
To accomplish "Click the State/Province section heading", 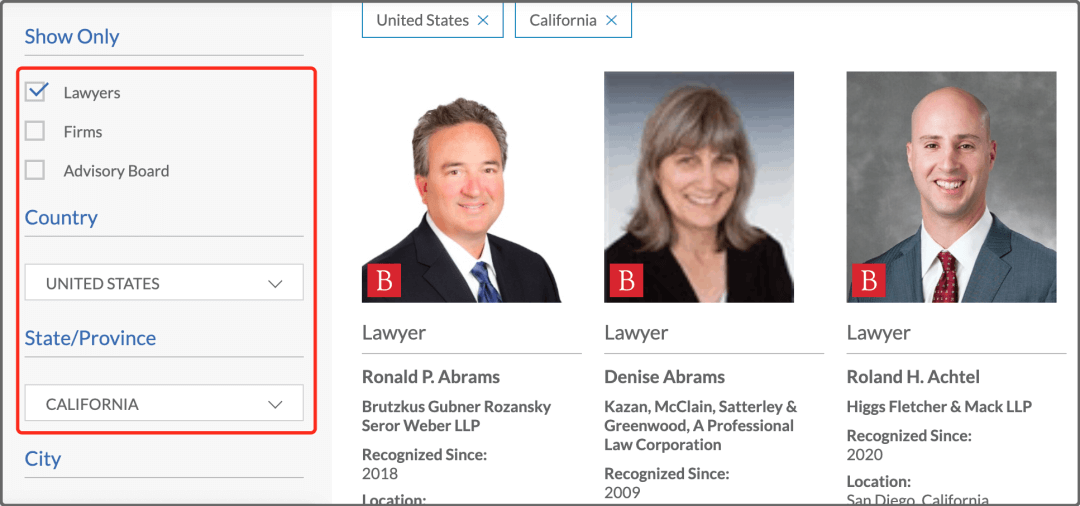I will 90,338.
